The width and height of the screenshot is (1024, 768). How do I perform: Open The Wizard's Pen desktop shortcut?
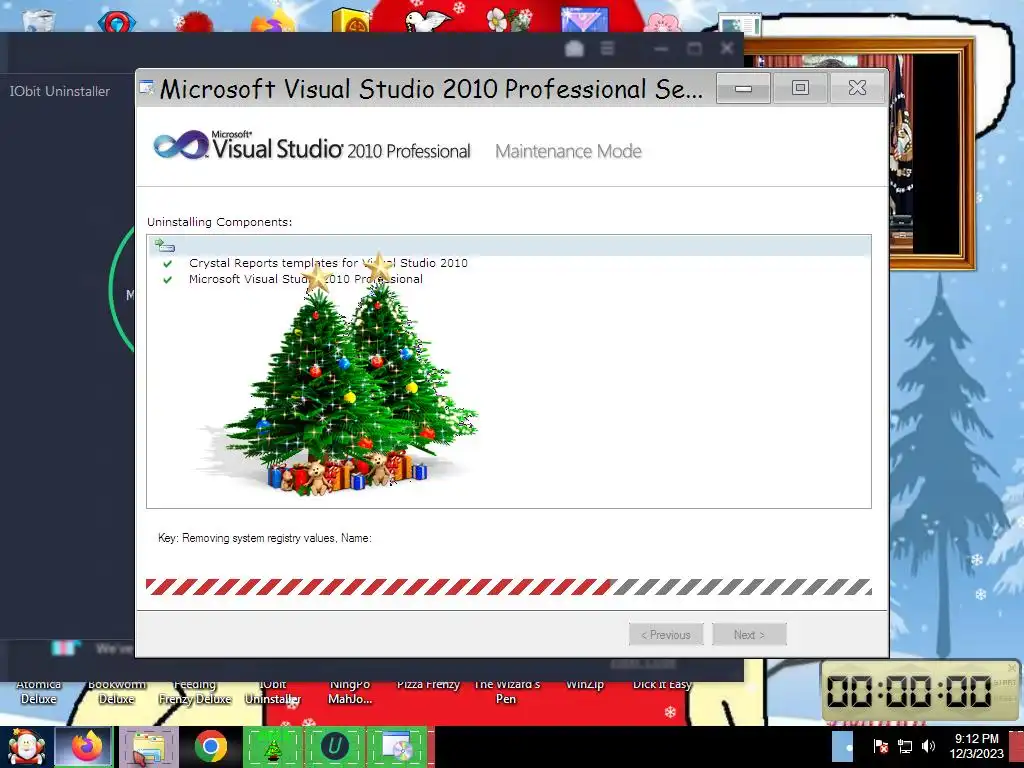pyautogui.click(x=506, y=692)
